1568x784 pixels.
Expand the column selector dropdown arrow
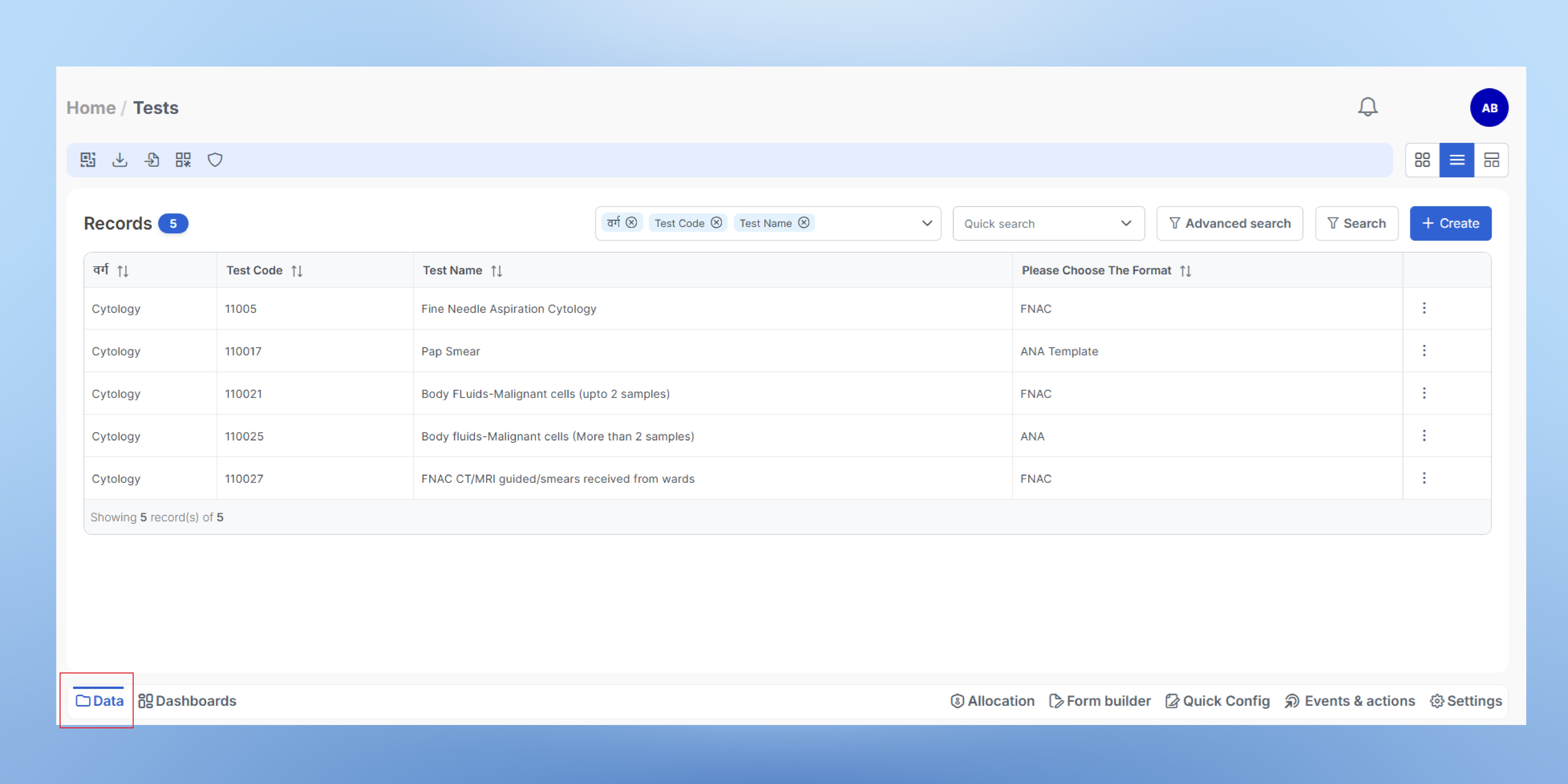(x=926, y=223)
